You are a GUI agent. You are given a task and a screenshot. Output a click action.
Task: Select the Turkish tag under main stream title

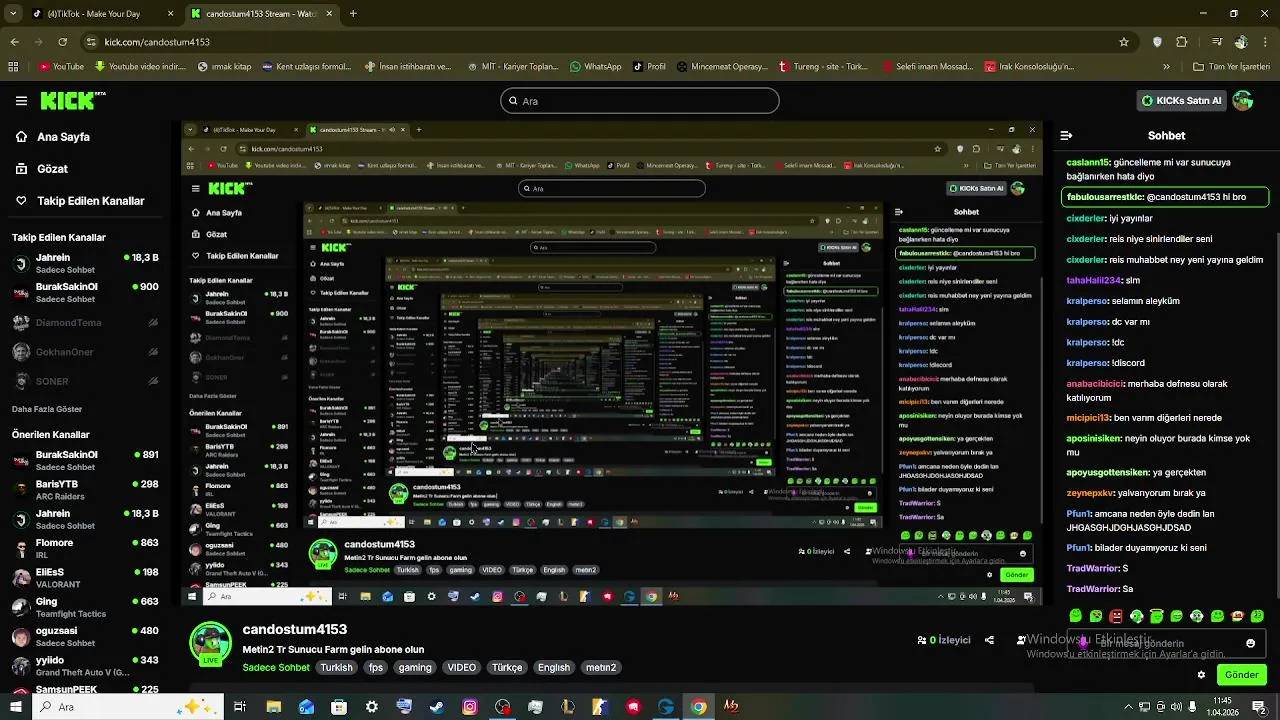click(x=336, y=668)
